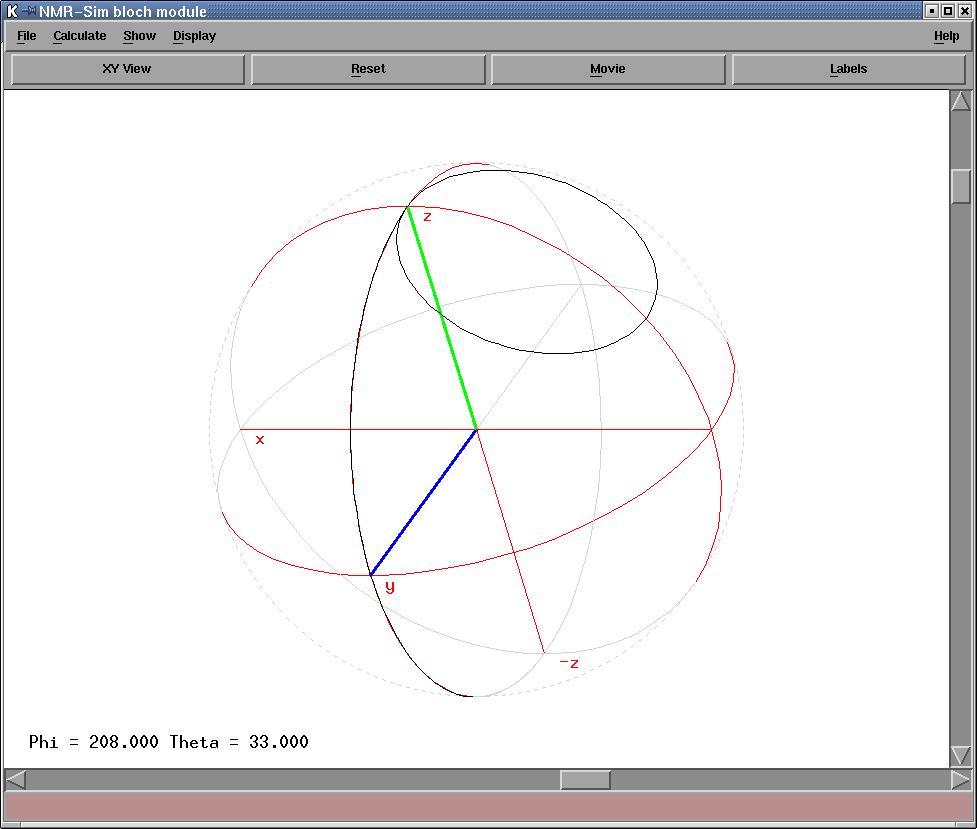Open the Show menu
The image size is (977, 829).
(140, 36)
